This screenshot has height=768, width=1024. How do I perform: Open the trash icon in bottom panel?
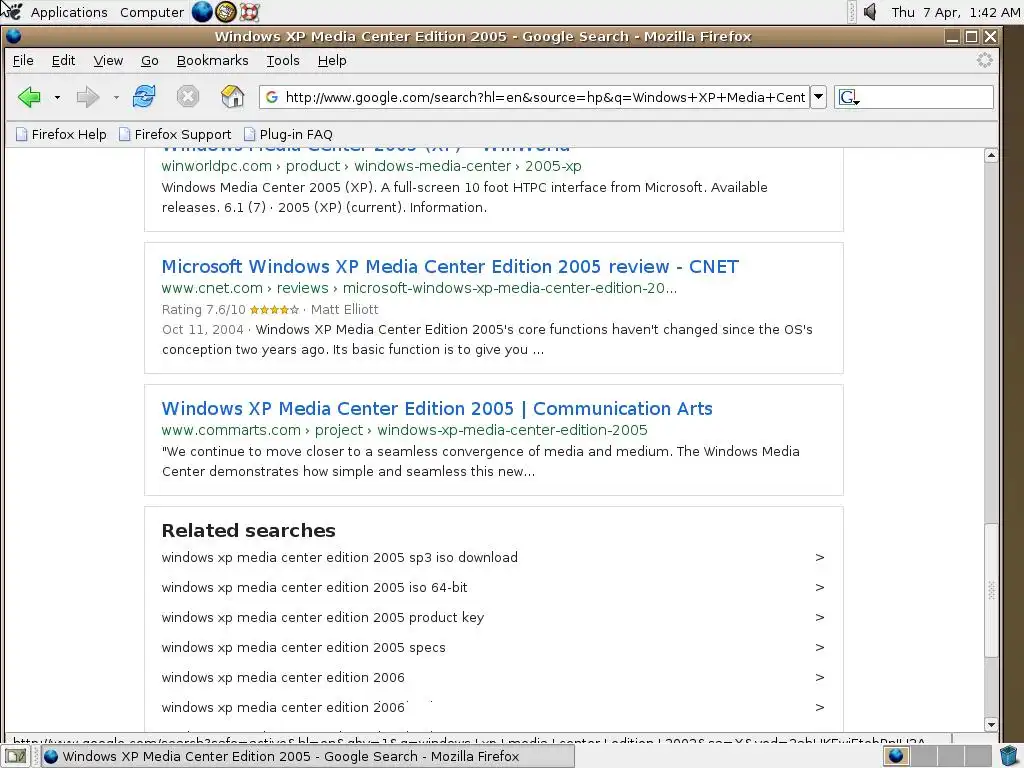pyautogui.click(x=1009, y=756)
